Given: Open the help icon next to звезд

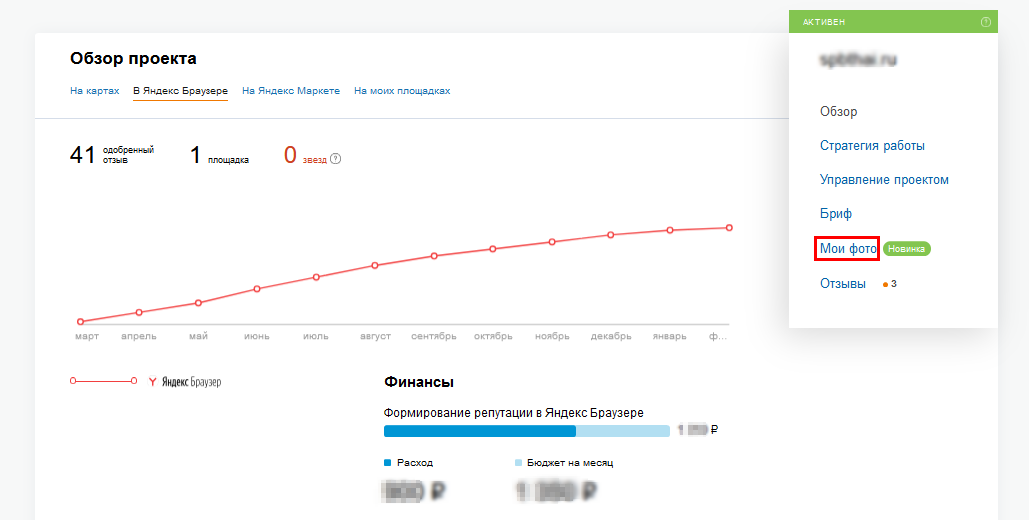Looking at the screenshot, I should 335,159.
